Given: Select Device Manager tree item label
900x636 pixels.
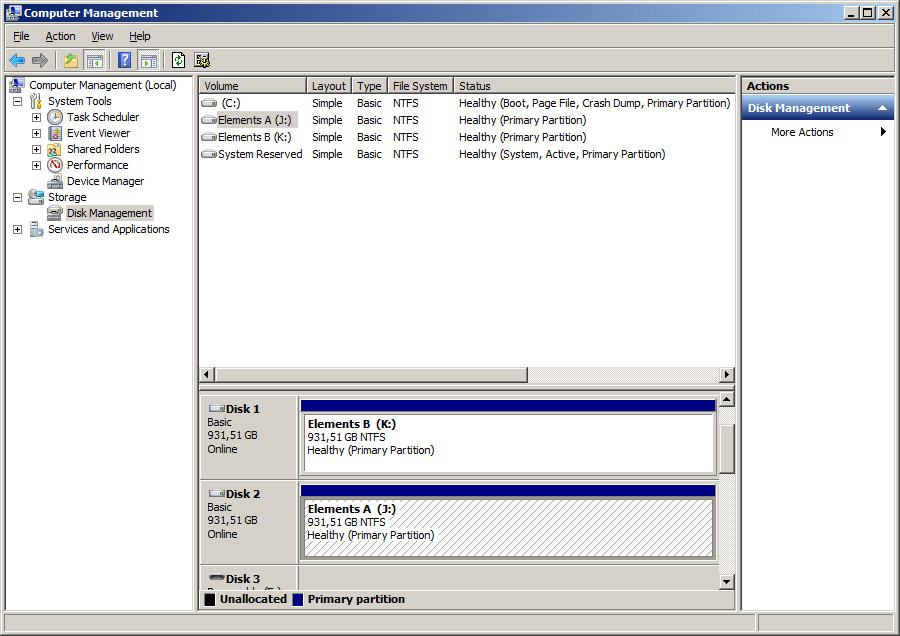Looking at the screenshot, I should (106, 181).
